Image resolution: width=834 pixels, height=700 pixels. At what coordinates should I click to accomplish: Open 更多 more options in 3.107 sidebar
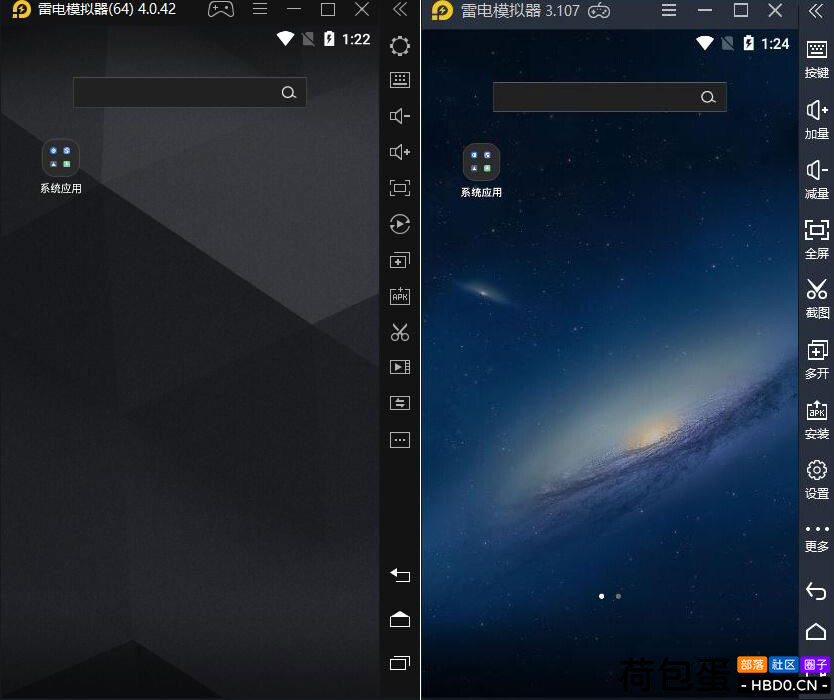[816, 539]
